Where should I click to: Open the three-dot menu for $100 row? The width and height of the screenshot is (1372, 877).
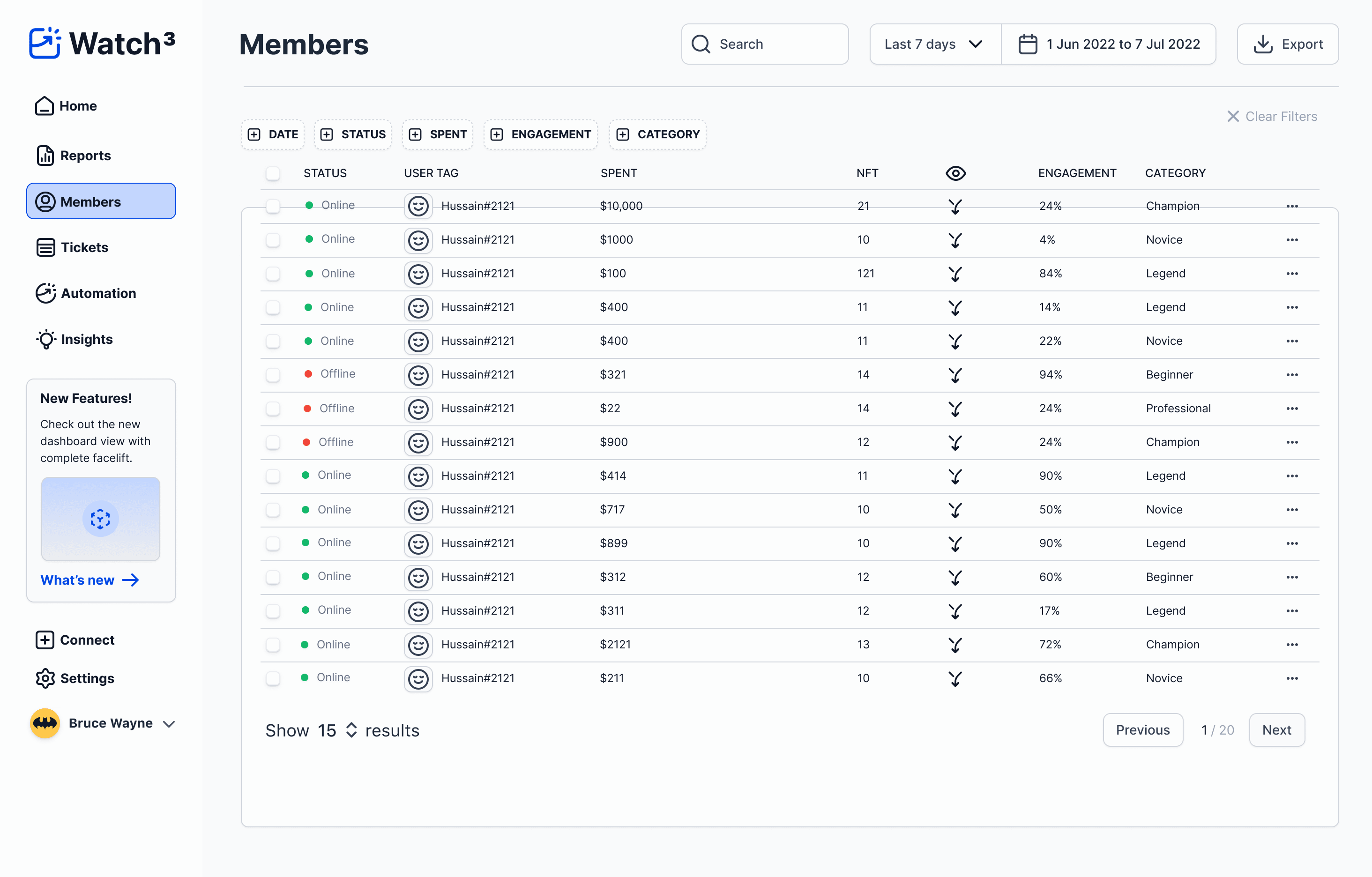(1292, 273)
